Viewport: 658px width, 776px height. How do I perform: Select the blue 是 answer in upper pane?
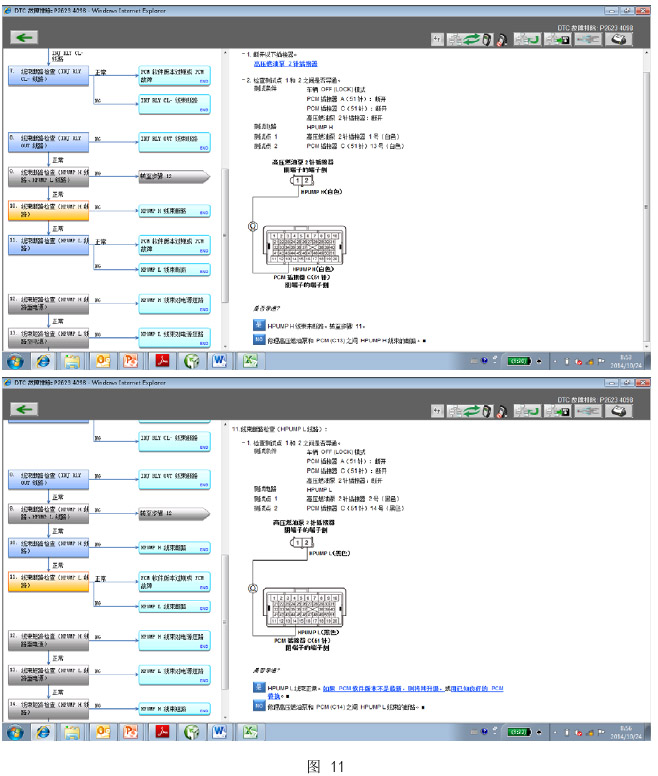(x=257, y=326)
